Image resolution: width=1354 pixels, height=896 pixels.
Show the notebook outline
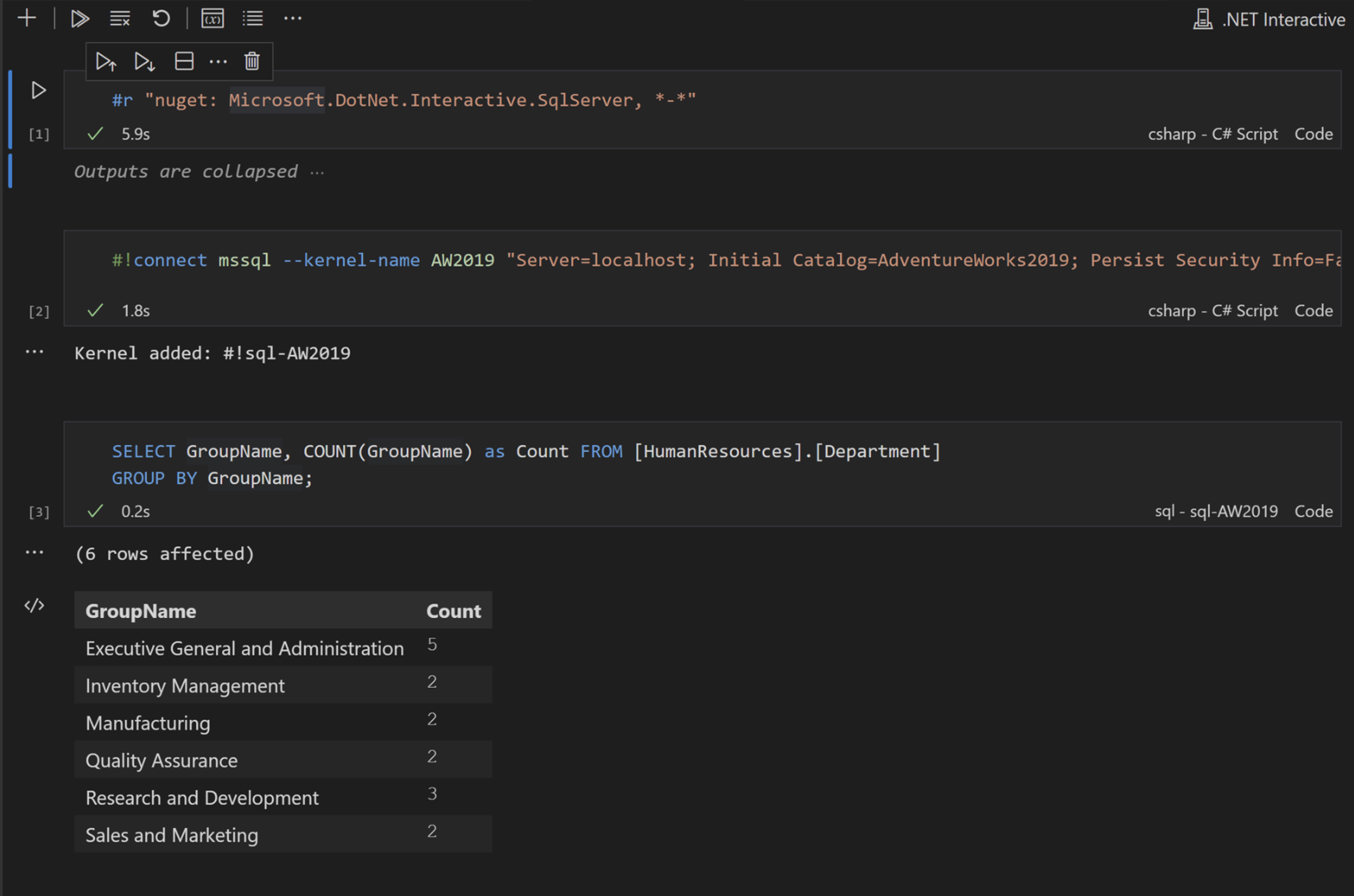pyautogui.click(x=253, y=18)
